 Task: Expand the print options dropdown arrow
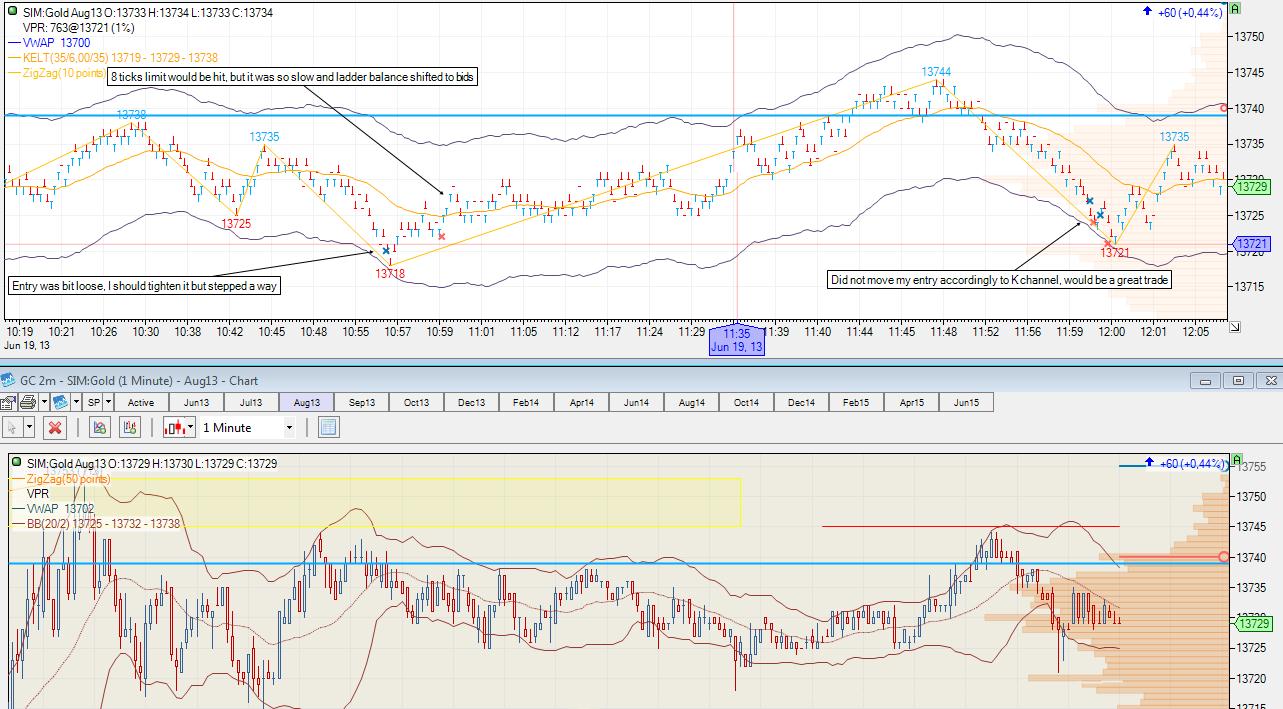pyautogui.click(x=43, y=402)
